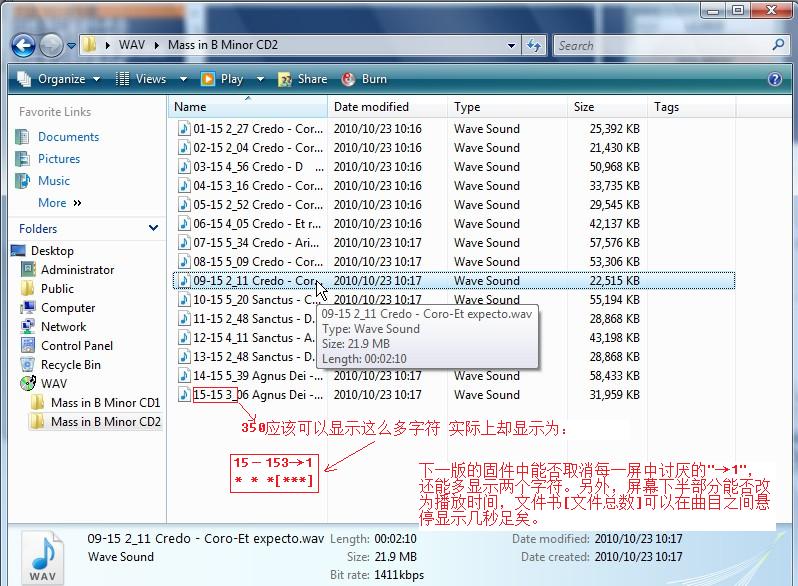Click size cell 31,959 KB
Image resolution: width=798 pixels, height=586 pixels.
[614, 395]
